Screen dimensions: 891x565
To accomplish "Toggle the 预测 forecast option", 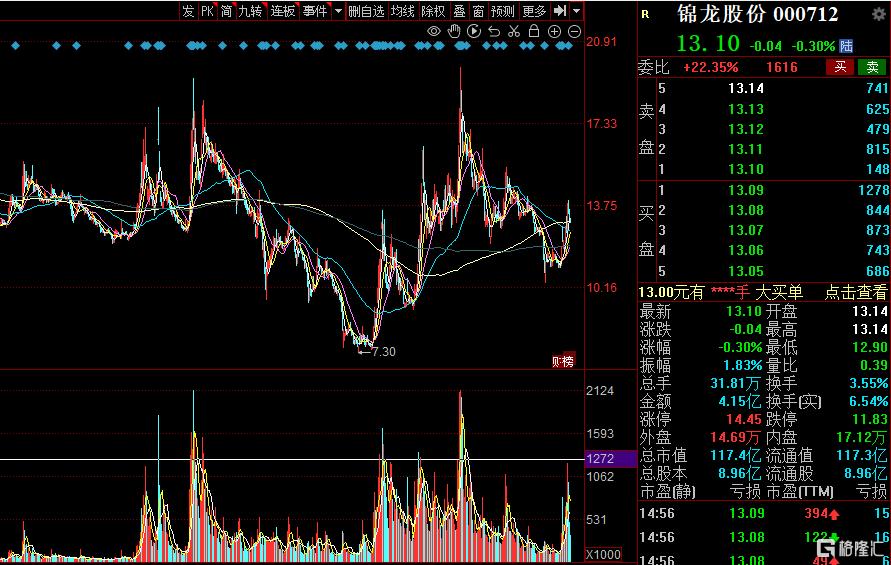I will [503, 11].
